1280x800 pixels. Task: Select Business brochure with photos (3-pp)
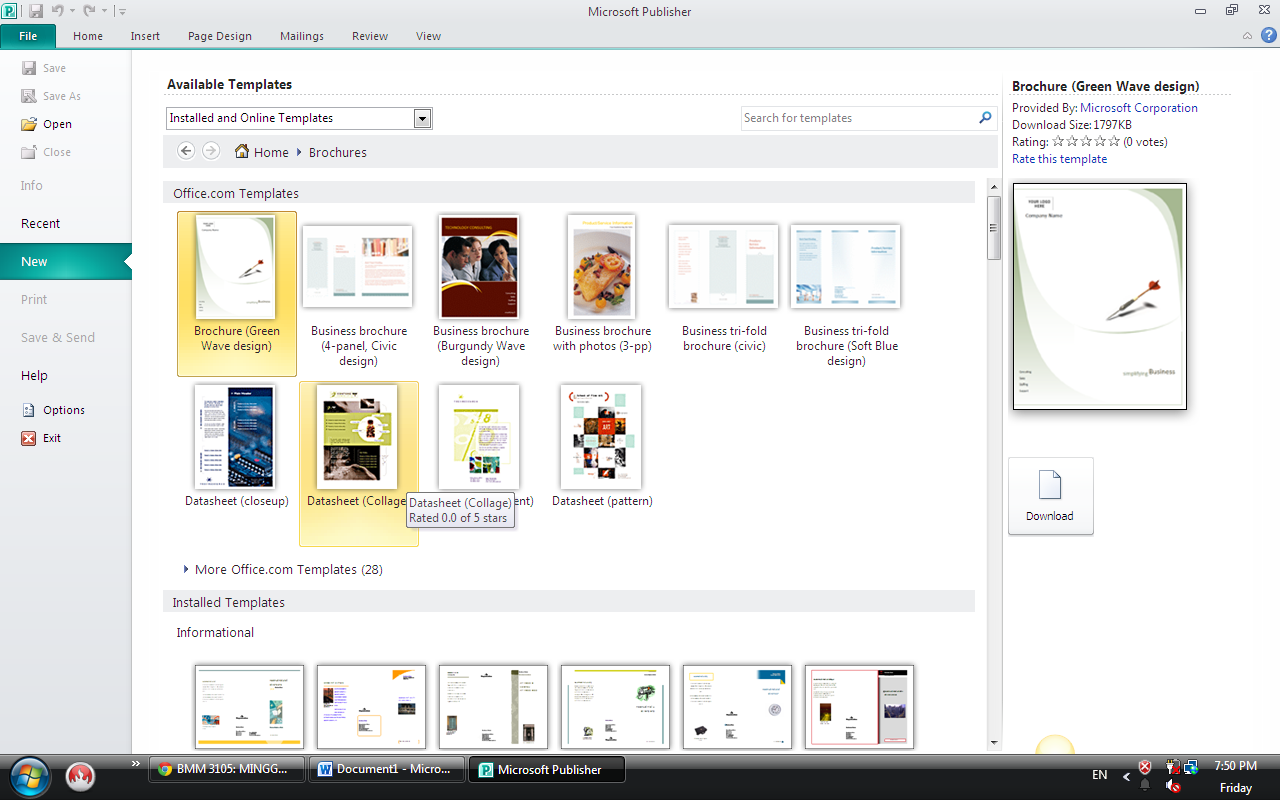[x=602, y=285]
